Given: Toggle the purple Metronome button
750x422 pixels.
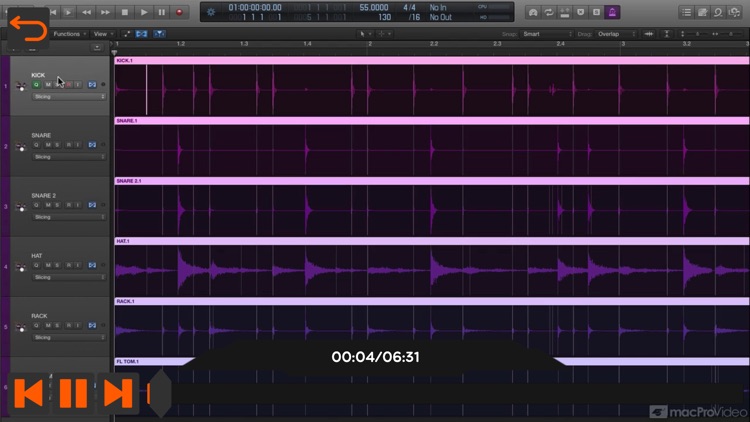Looking at the screenshot, I should coord(612,12).
